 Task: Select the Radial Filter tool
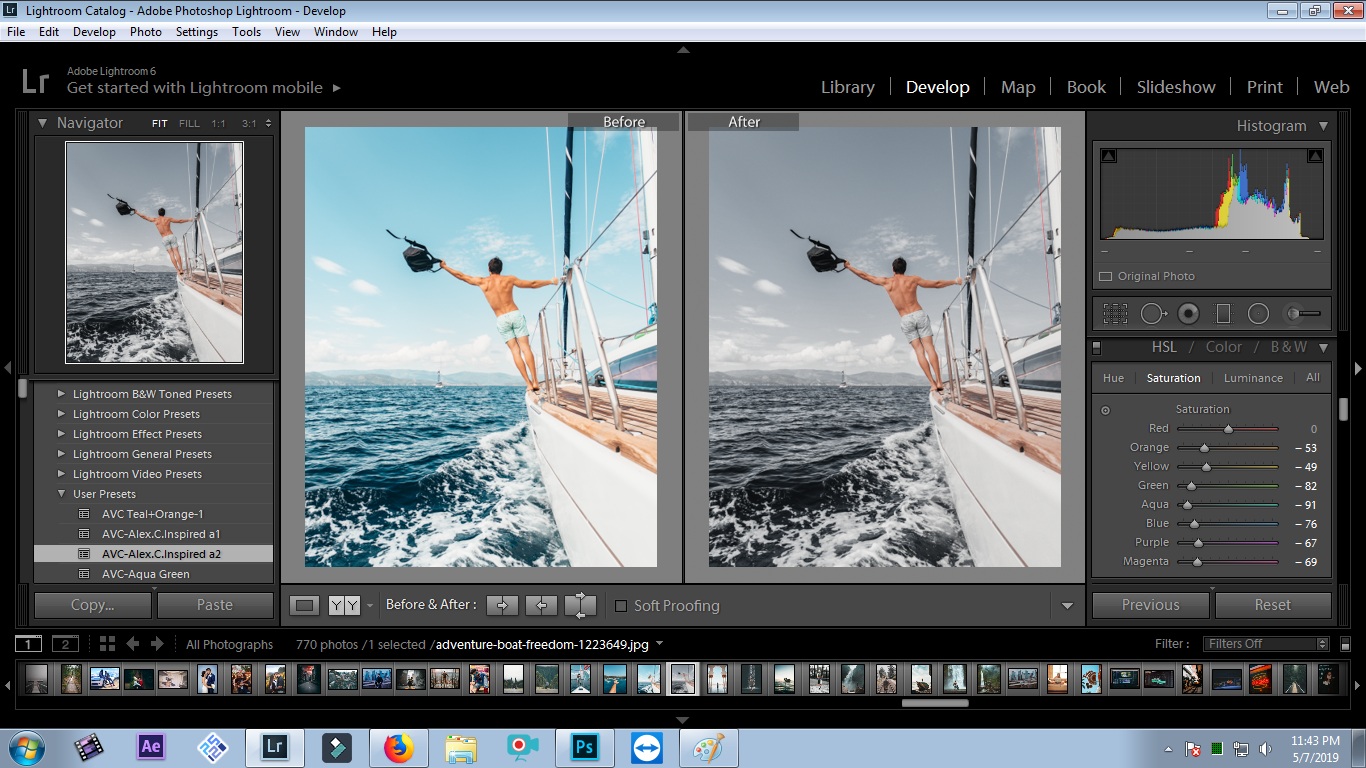[x=1258, y=314]
